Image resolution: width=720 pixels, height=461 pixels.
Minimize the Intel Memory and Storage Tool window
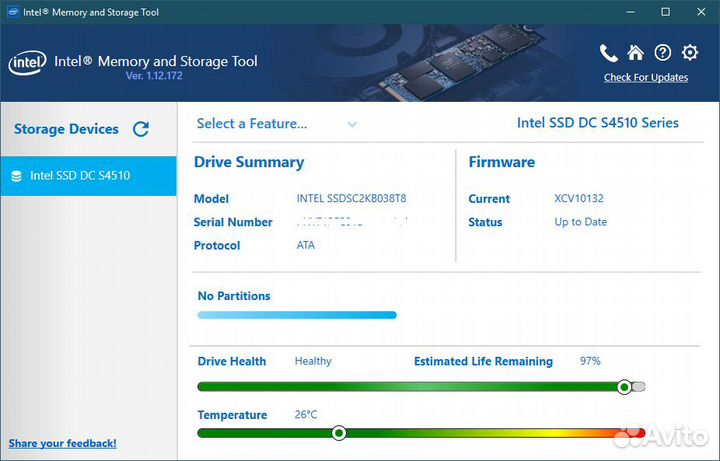tap(630, 12)
